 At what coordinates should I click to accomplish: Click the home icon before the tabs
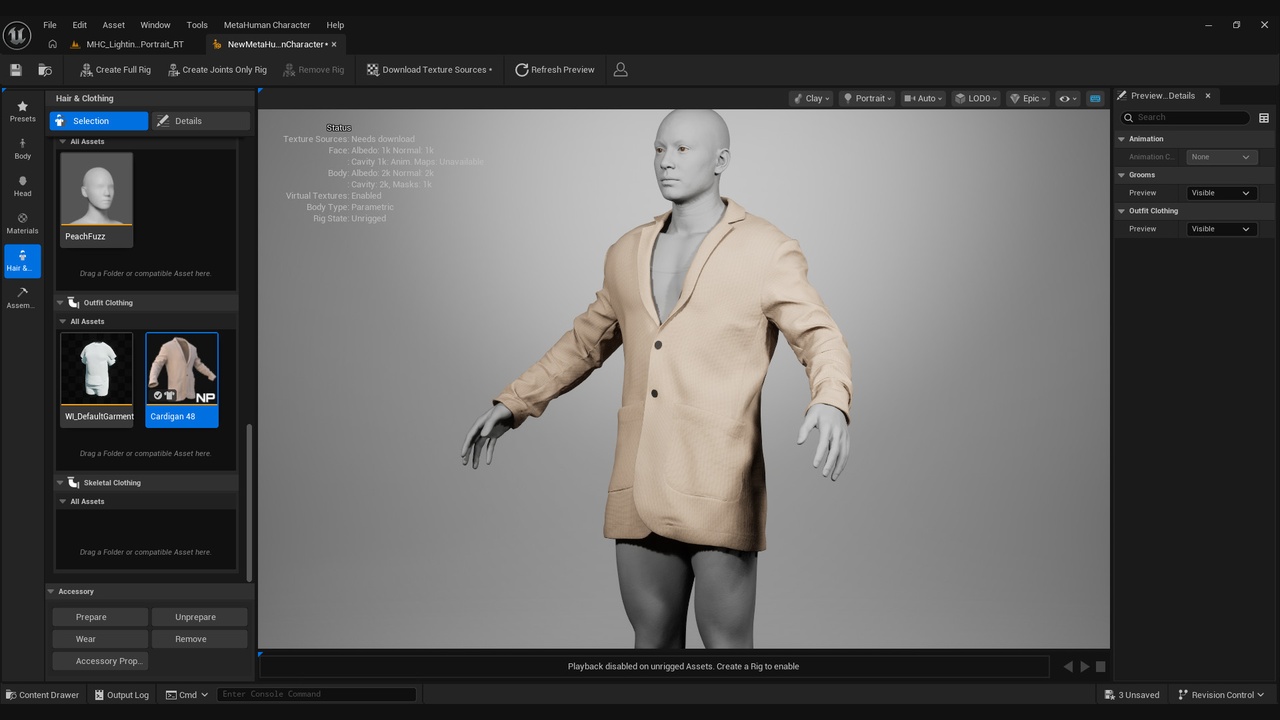(52, 44)
